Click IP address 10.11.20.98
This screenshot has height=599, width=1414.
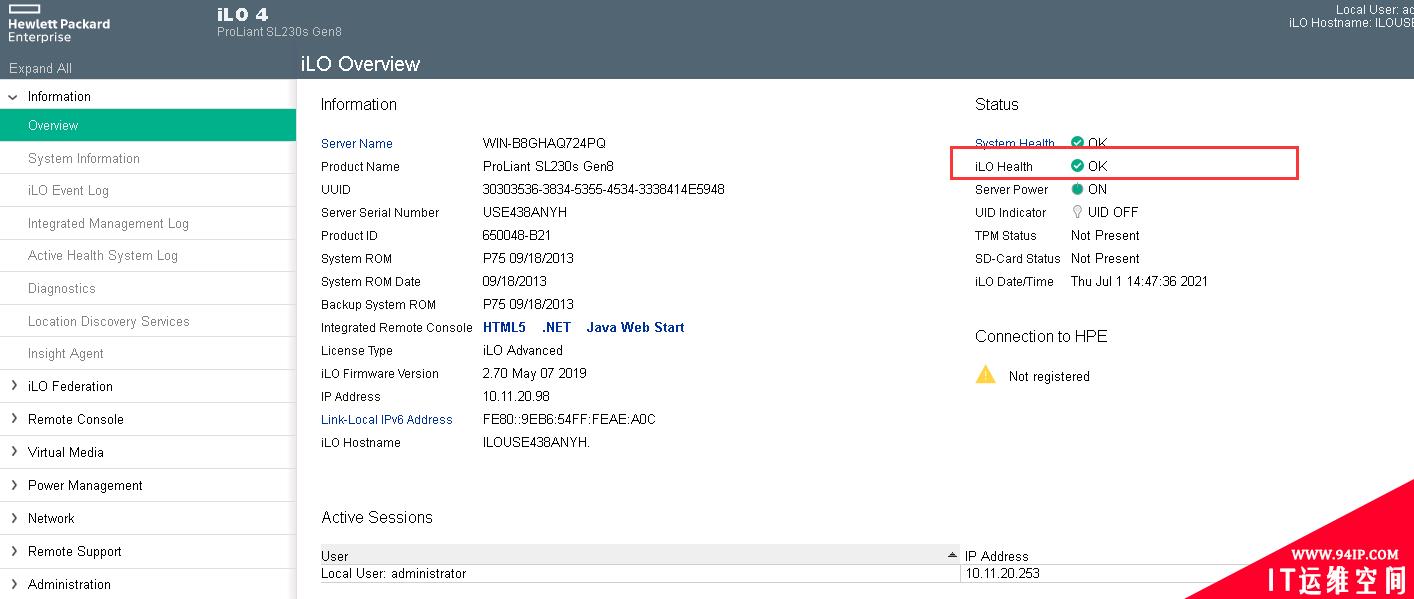tap(516, 396)
